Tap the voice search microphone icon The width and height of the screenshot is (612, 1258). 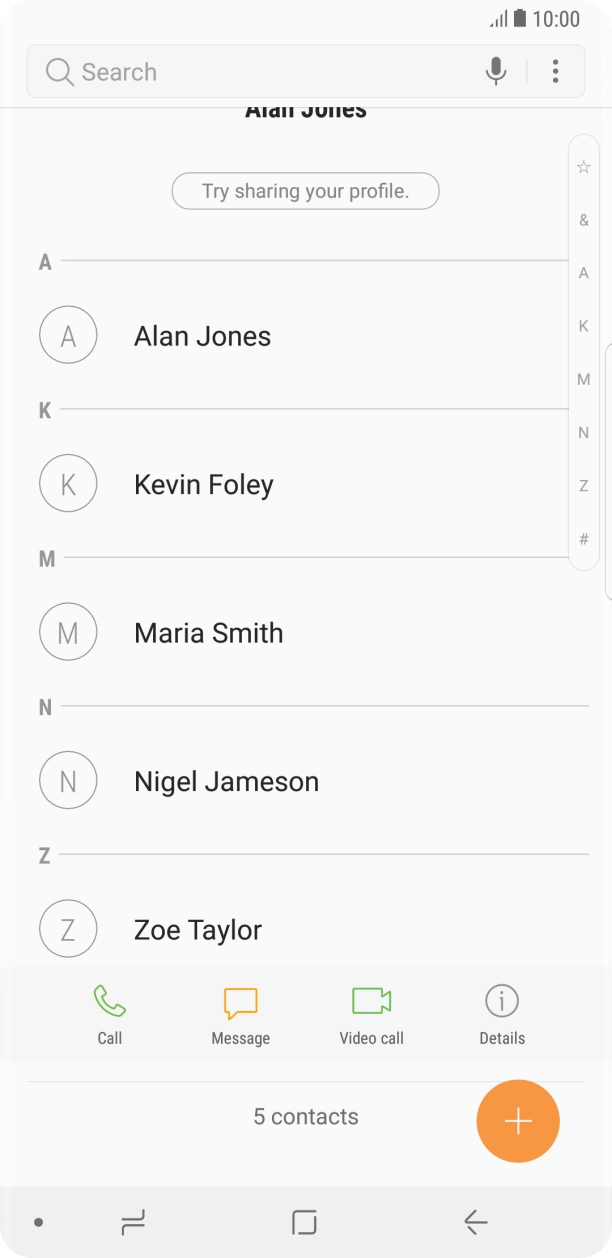(495, 71)
